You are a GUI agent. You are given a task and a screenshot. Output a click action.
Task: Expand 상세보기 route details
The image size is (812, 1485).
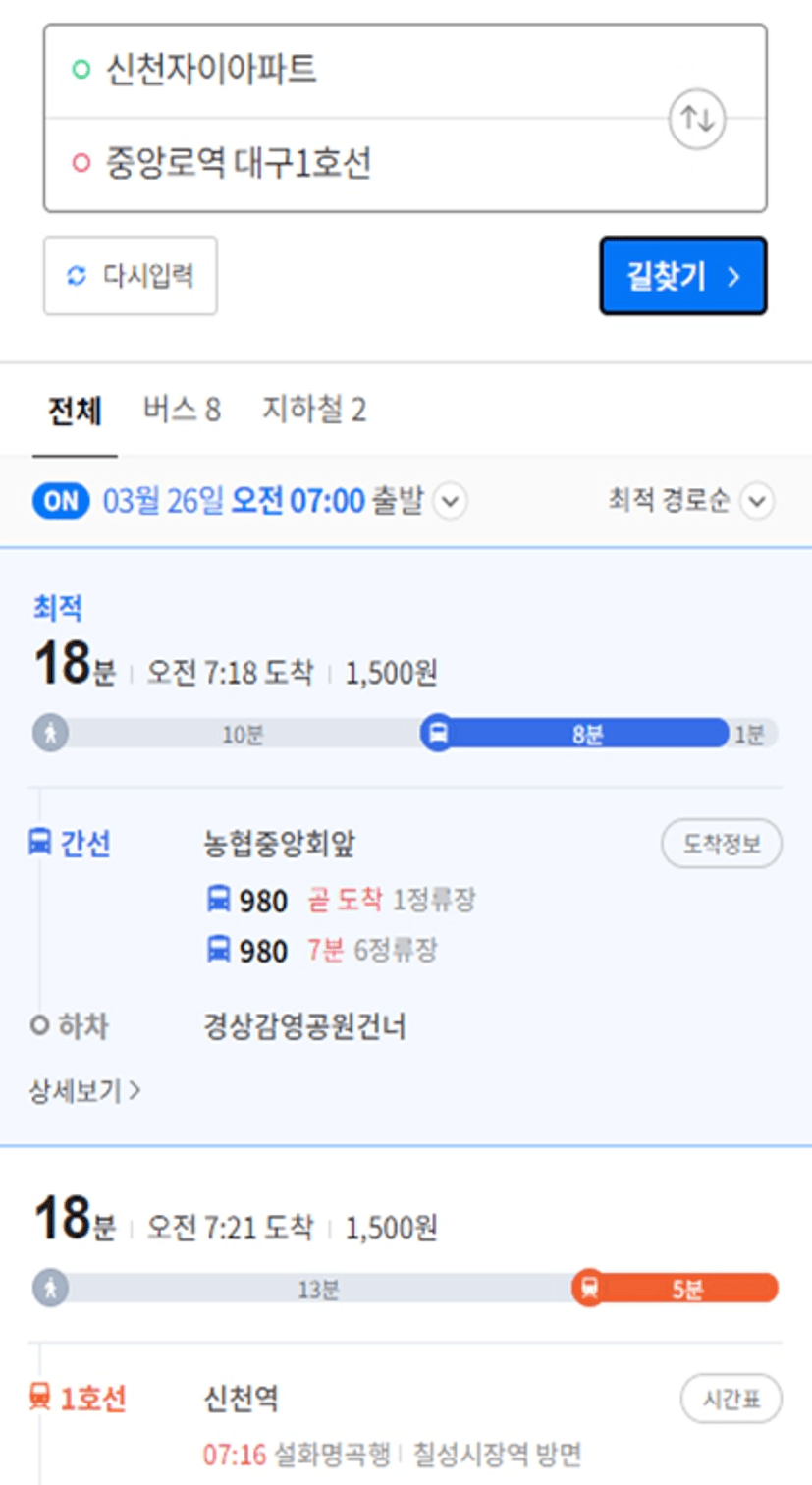[84, 1090]
